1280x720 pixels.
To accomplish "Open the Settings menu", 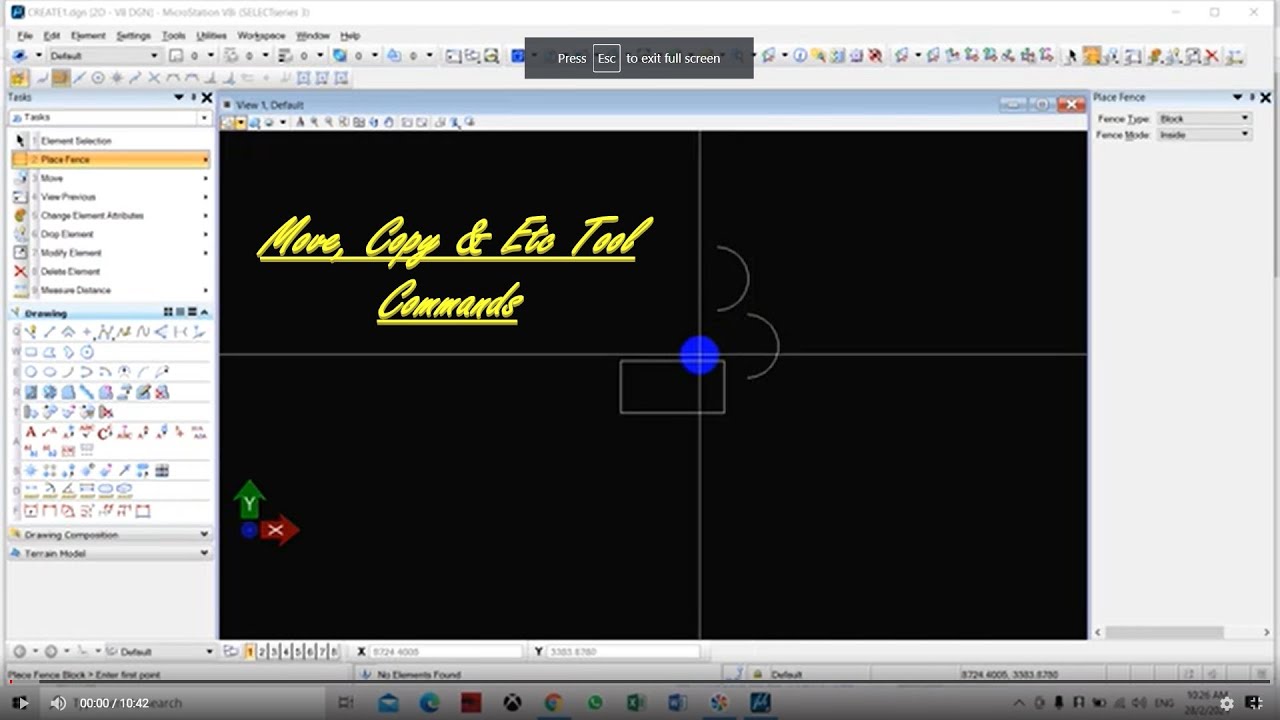I will click(x=133, y=36).
